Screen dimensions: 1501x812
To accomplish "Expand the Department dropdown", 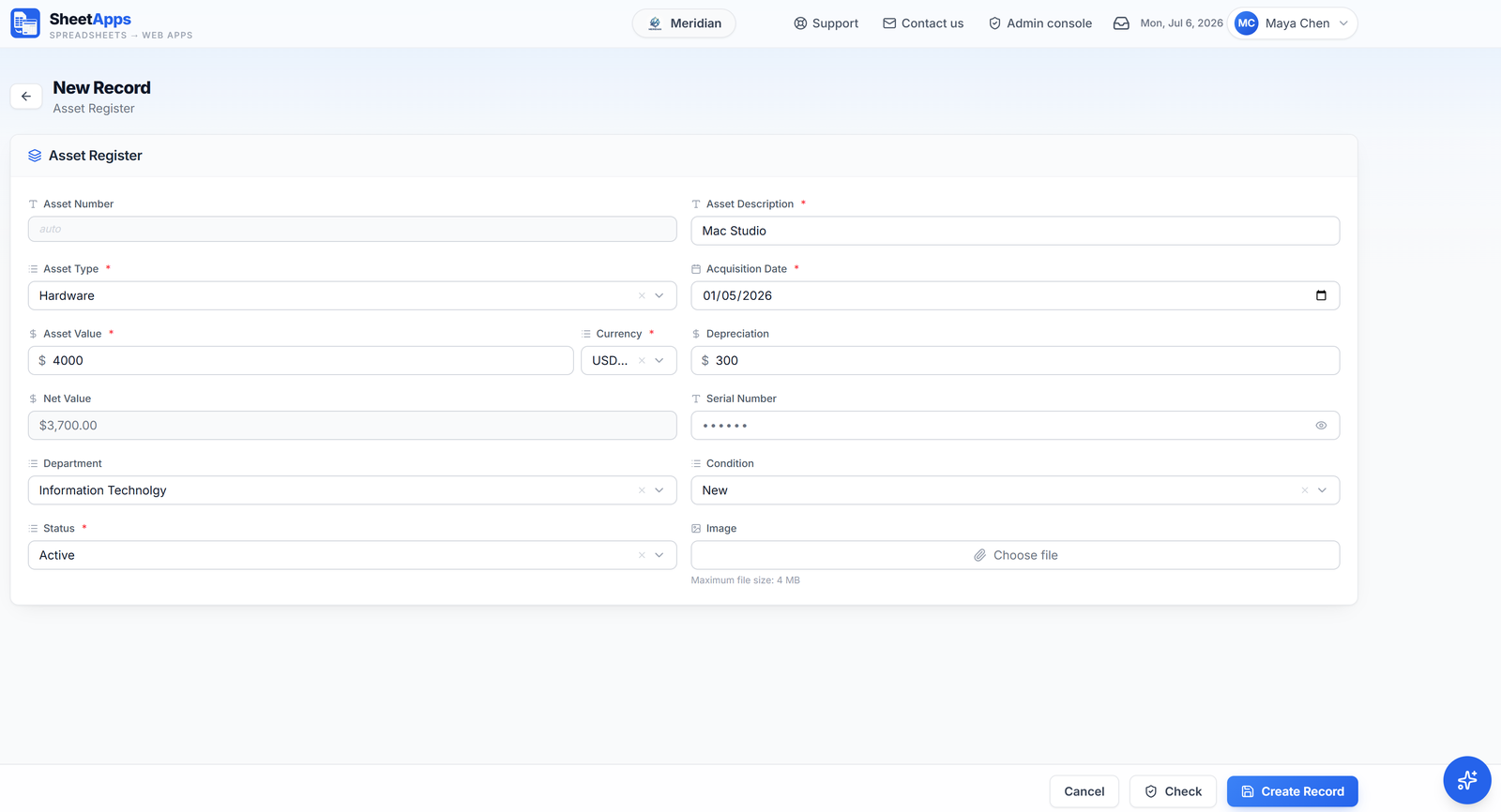I will 660,490.
